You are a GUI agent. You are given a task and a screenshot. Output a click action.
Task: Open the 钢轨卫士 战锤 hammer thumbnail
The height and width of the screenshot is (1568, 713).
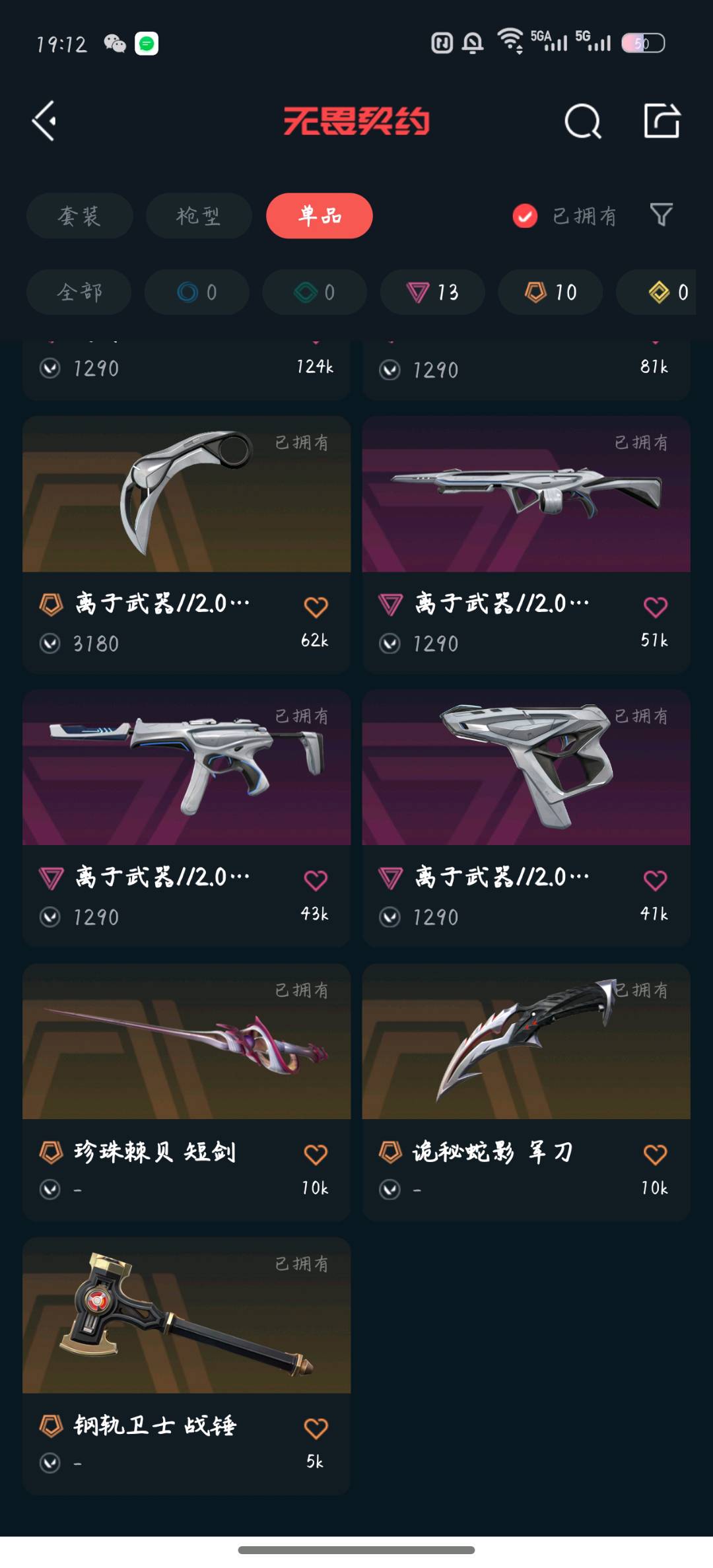pyautogui.click(x=186, y=1315)
